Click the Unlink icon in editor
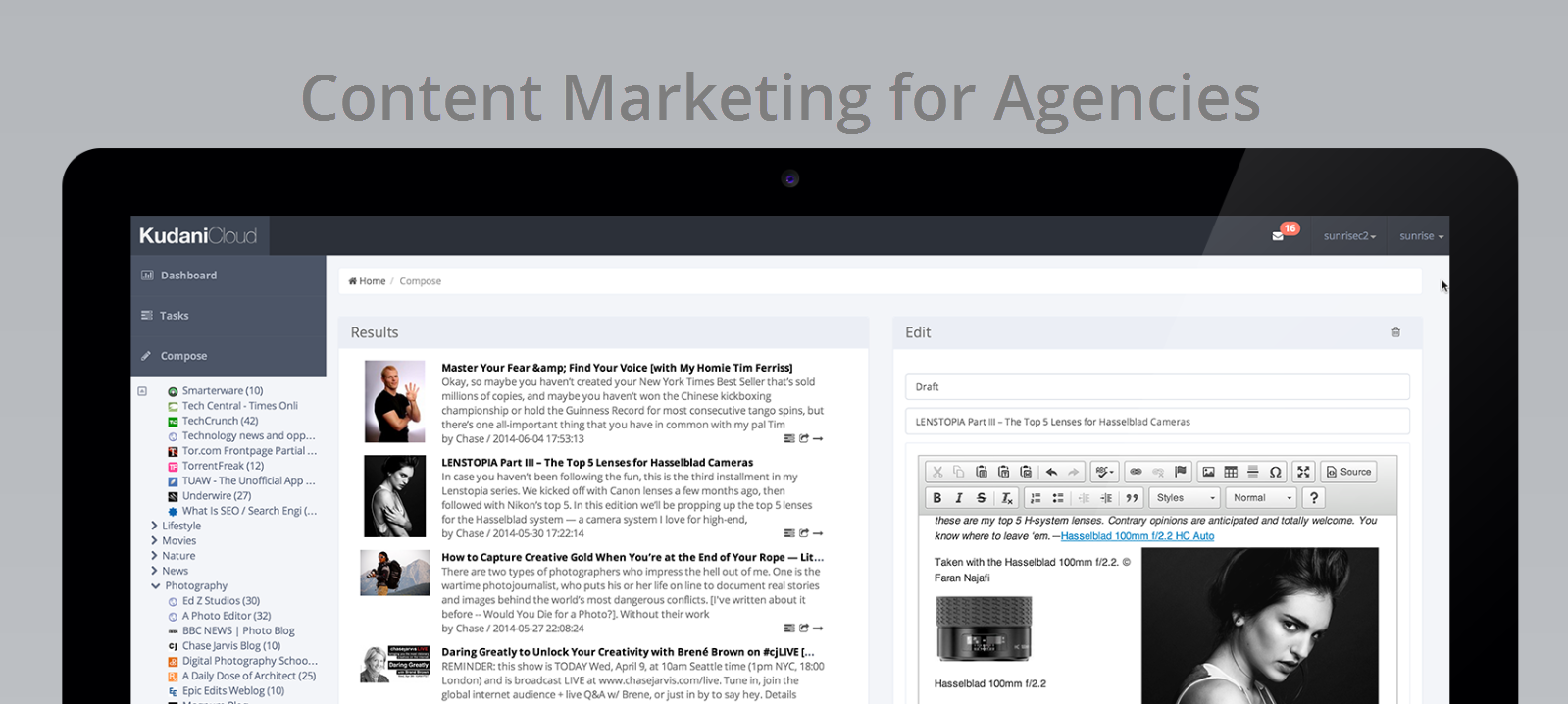The image size is (1568, 704). click(x=1158, y=472)
